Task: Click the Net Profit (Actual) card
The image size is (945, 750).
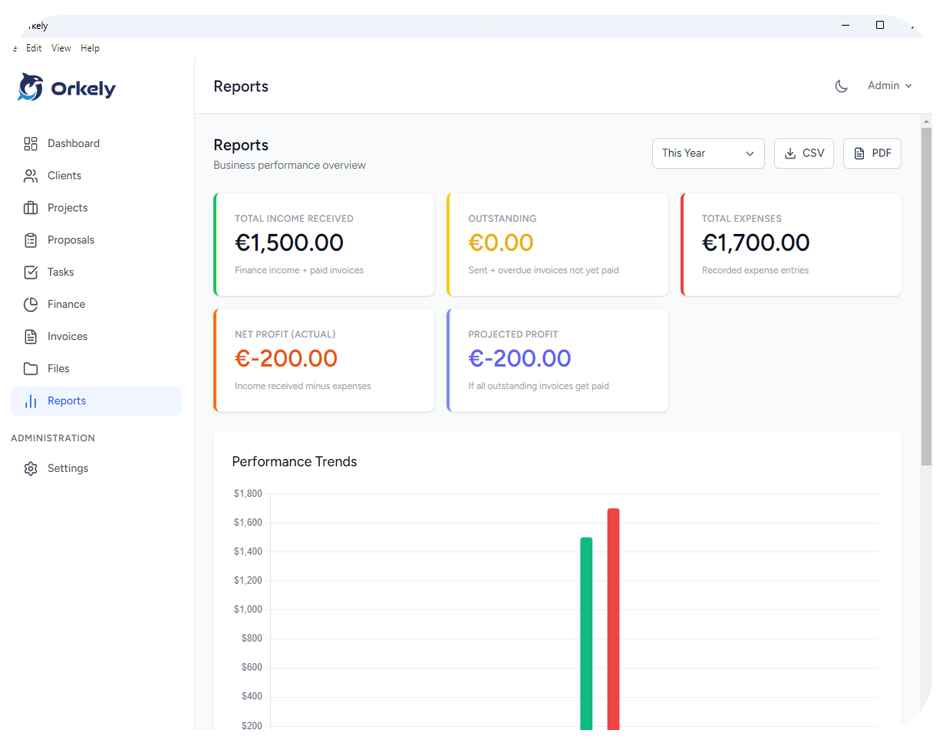Action: [x=324, y=360]
